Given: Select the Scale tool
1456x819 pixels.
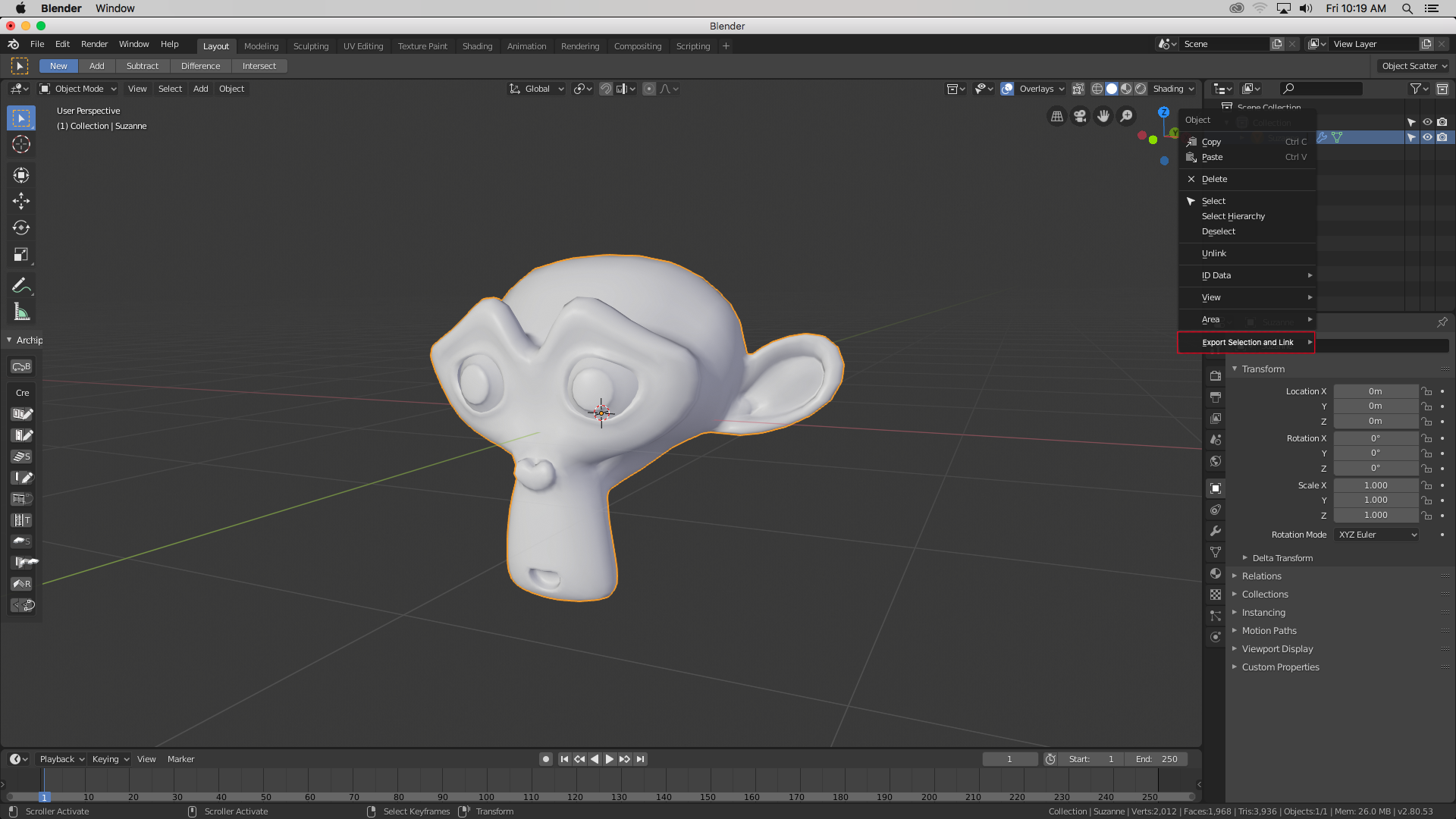Looking at the screenshot, I should pyautogui.click(x=21, y=255).
